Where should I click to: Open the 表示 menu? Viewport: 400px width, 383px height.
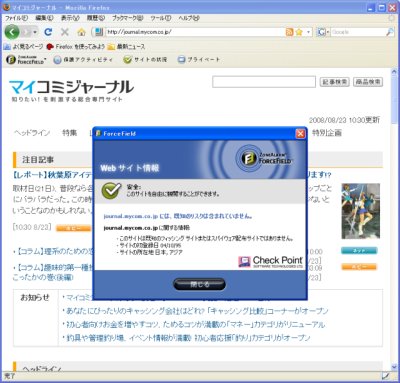pos(70,18)
